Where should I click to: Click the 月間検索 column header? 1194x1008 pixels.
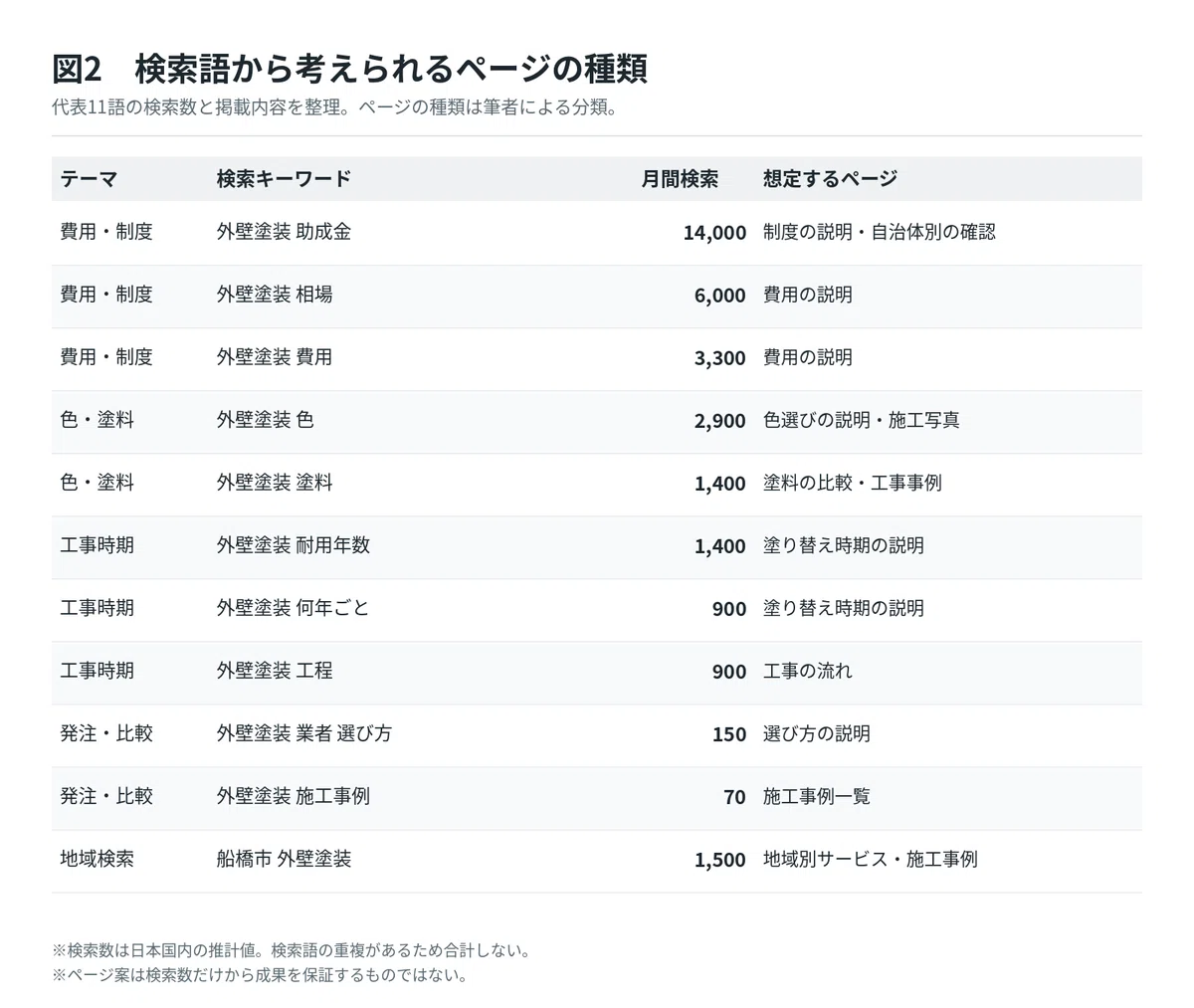pos(680,179)
